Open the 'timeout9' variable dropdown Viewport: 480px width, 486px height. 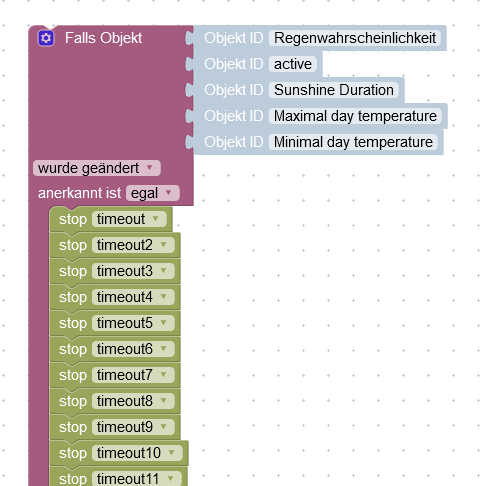pos(133,427)
